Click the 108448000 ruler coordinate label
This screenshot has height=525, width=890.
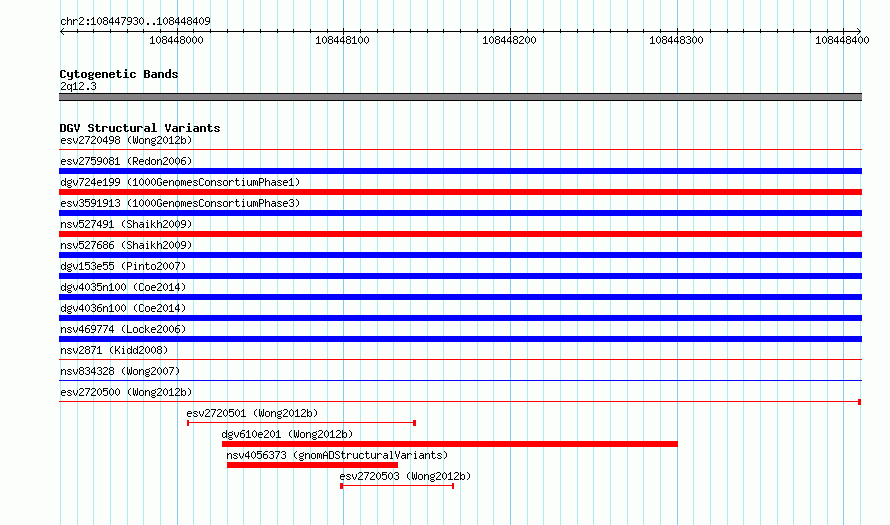click(176, 40)
